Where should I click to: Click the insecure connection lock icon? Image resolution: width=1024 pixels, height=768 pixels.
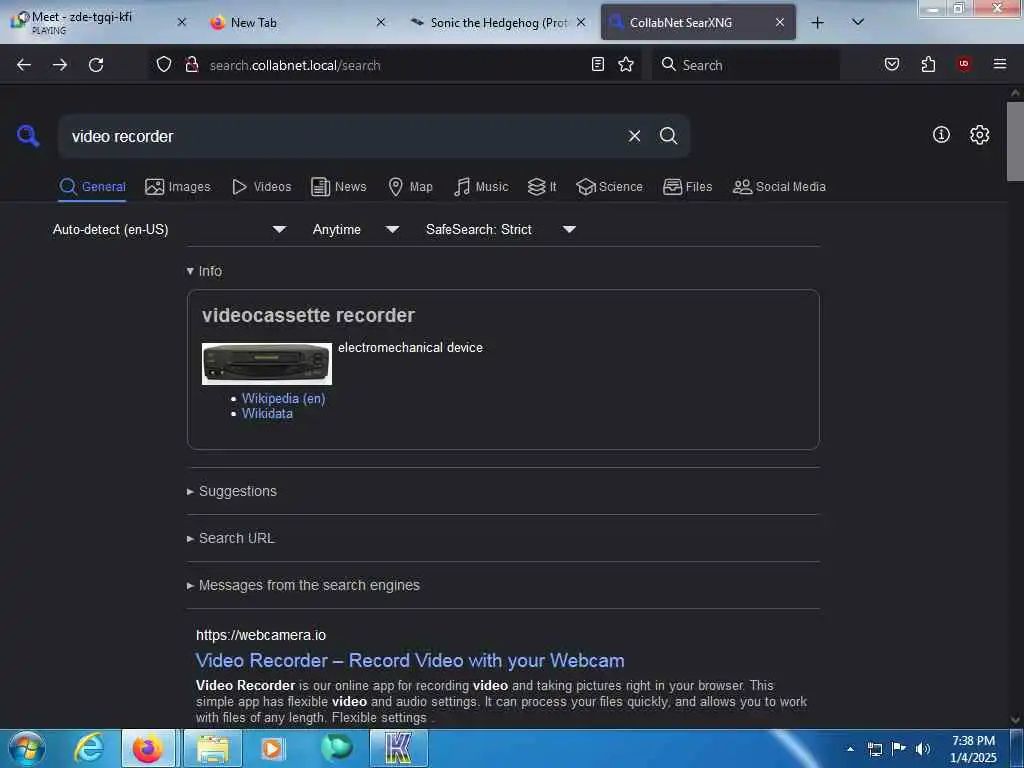click(x=191, y=65)
